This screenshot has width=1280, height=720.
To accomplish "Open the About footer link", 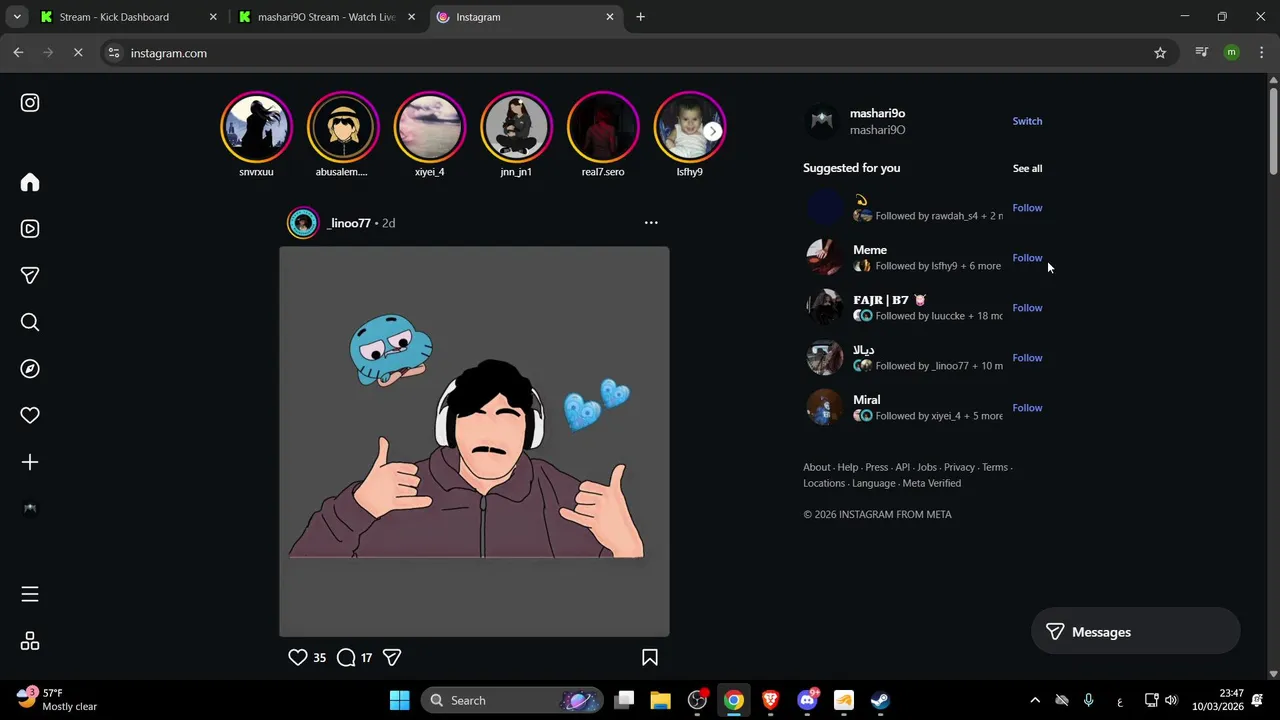I will pos(816,467).
